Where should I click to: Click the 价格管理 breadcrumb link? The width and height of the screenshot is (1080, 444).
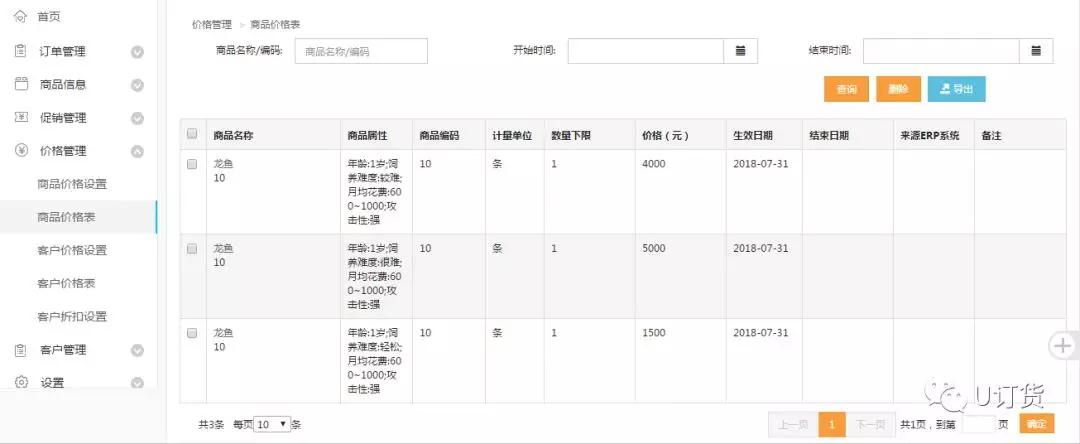pos(211,24)
